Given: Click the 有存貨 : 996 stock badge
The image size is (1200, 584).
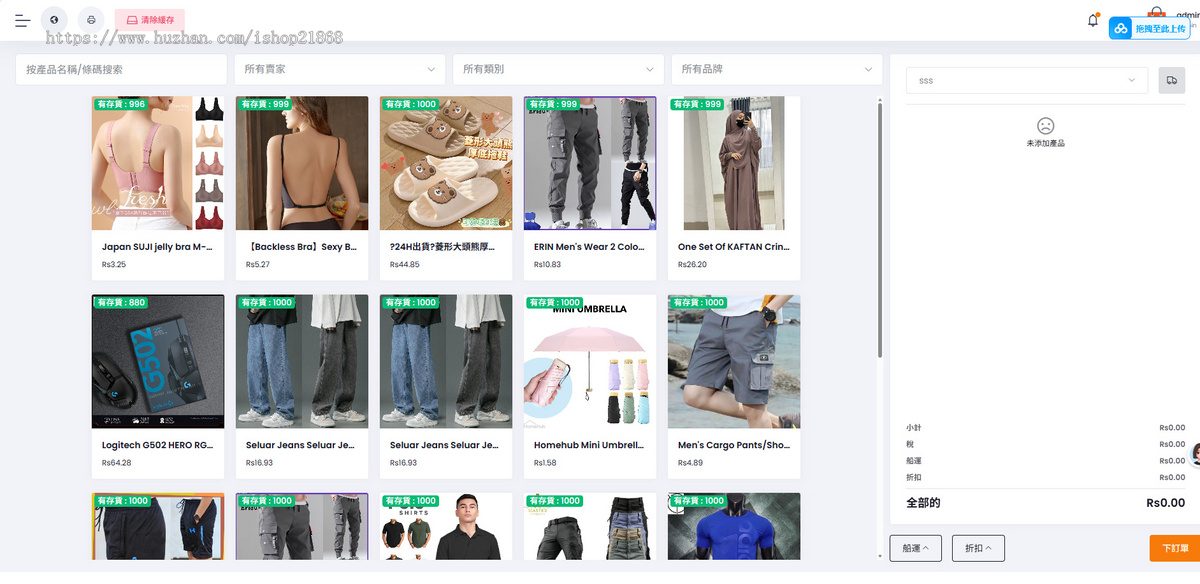Looking at the screenshot, I should (121, 104).
